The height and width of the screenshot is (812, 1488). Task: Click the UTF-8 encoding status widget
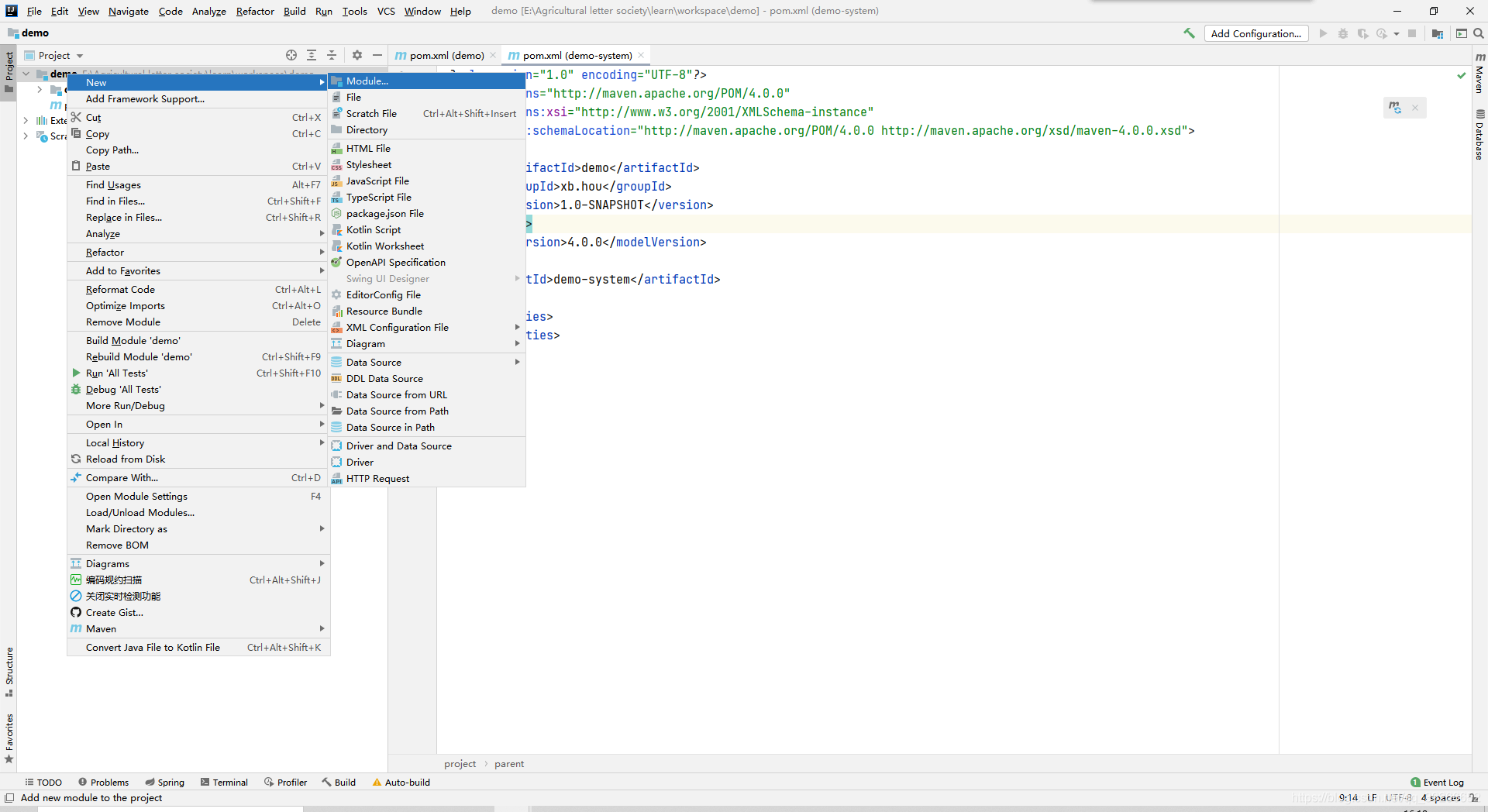coord(1399,797)
